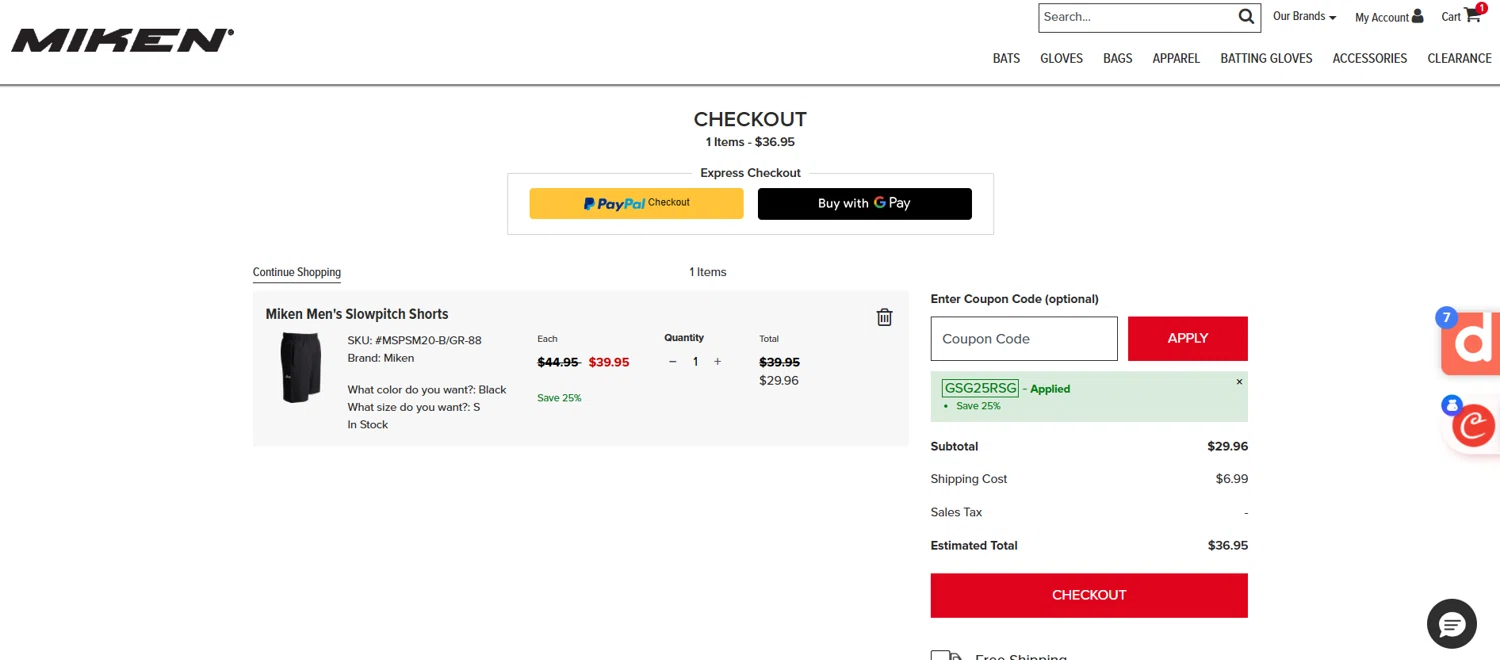This screenshot has width=1500, height=660.
Task: Open the GLOVES menu
Action: click(1061, 58)
